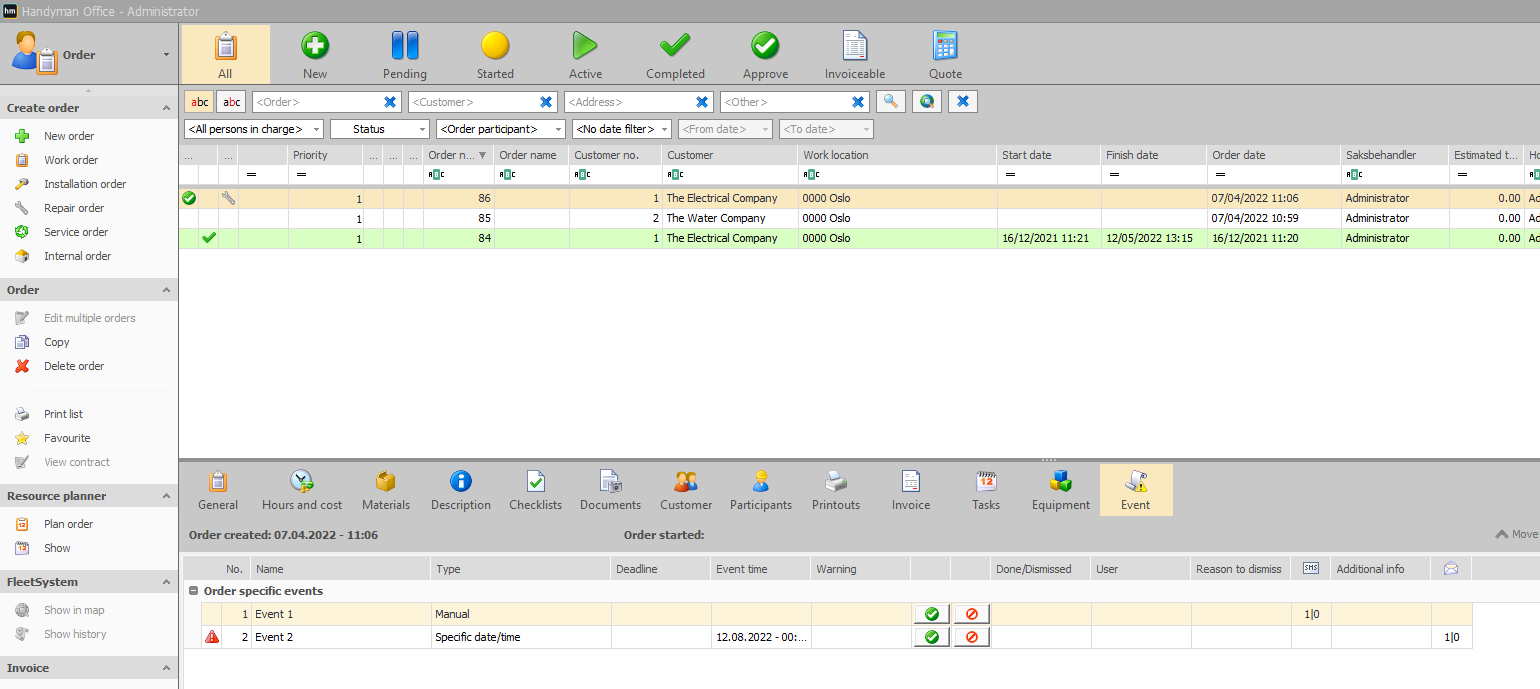Image resolution: width=1540 pixels, height=689 pixels.
Task: Open the No date filter dropdown
Action: pos(622,129)
